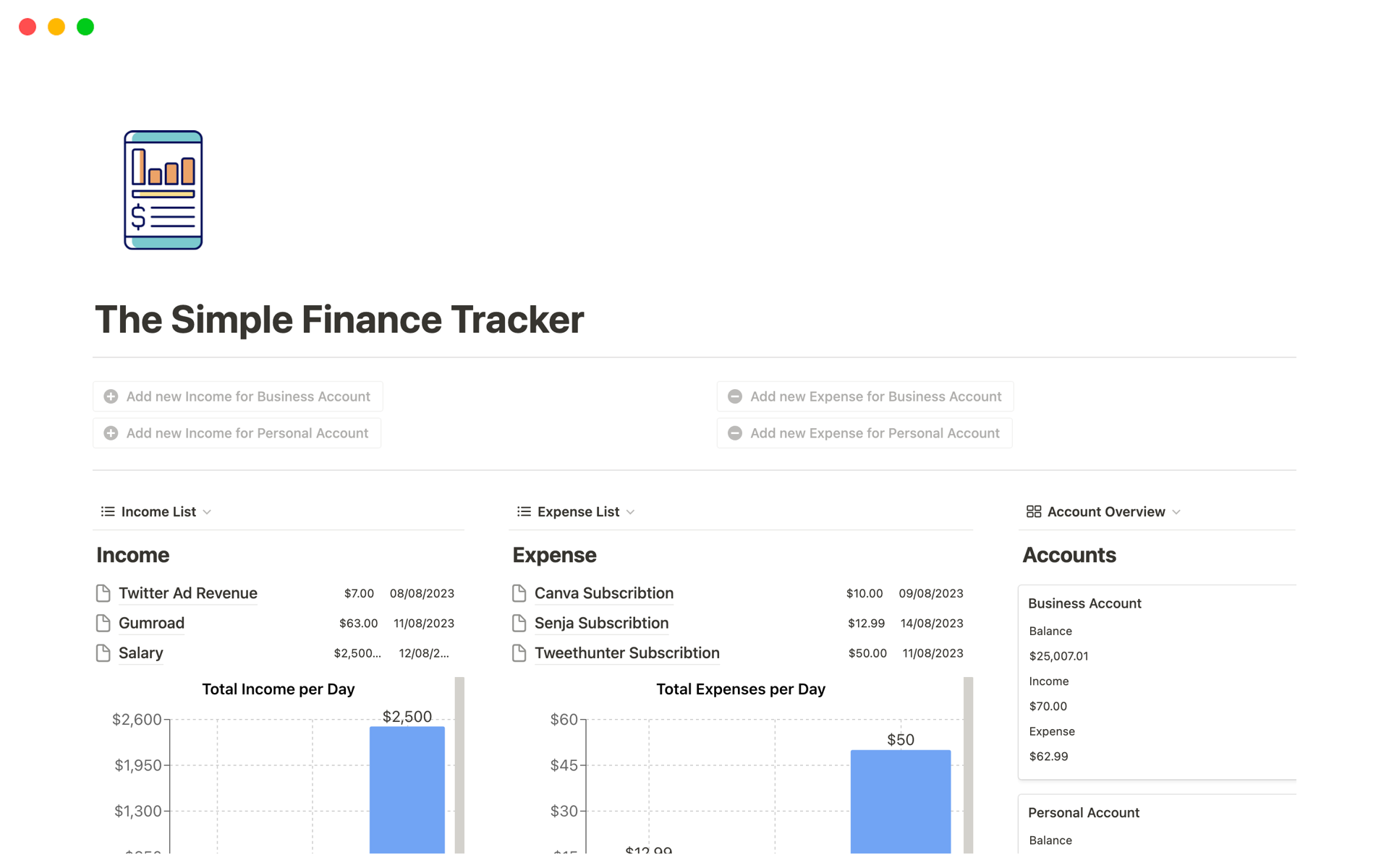
Task: Click the minus icon for Business Account expense
Action: tap(734, 396)
